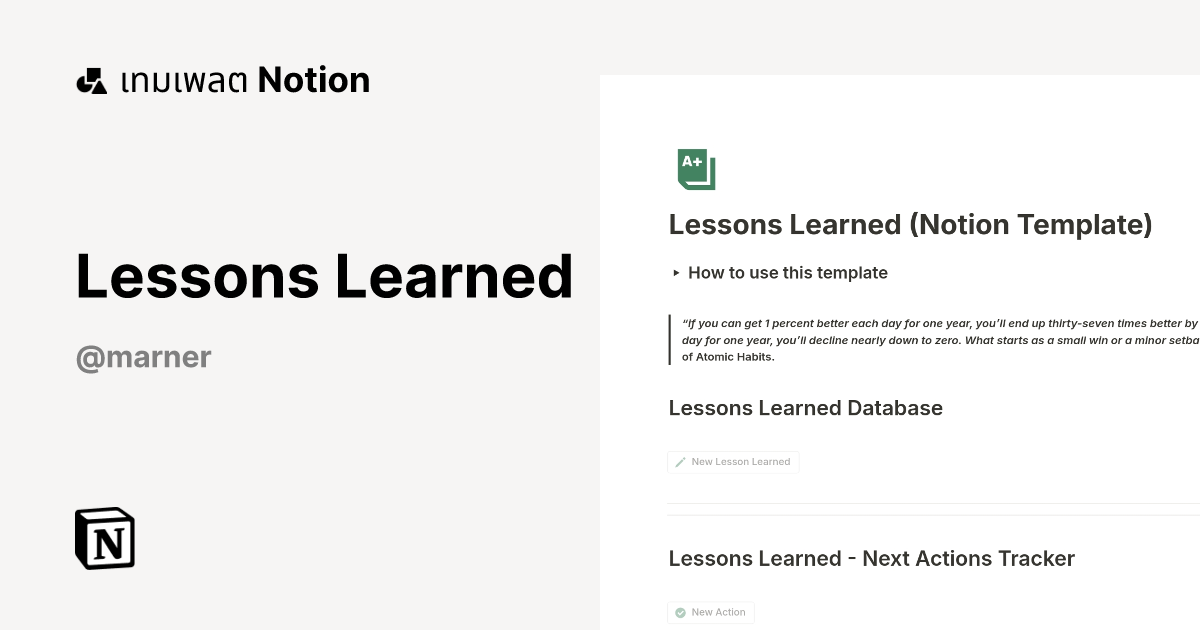
Task: Click the green circle icon in New Action button
Action: pos(680,612)
